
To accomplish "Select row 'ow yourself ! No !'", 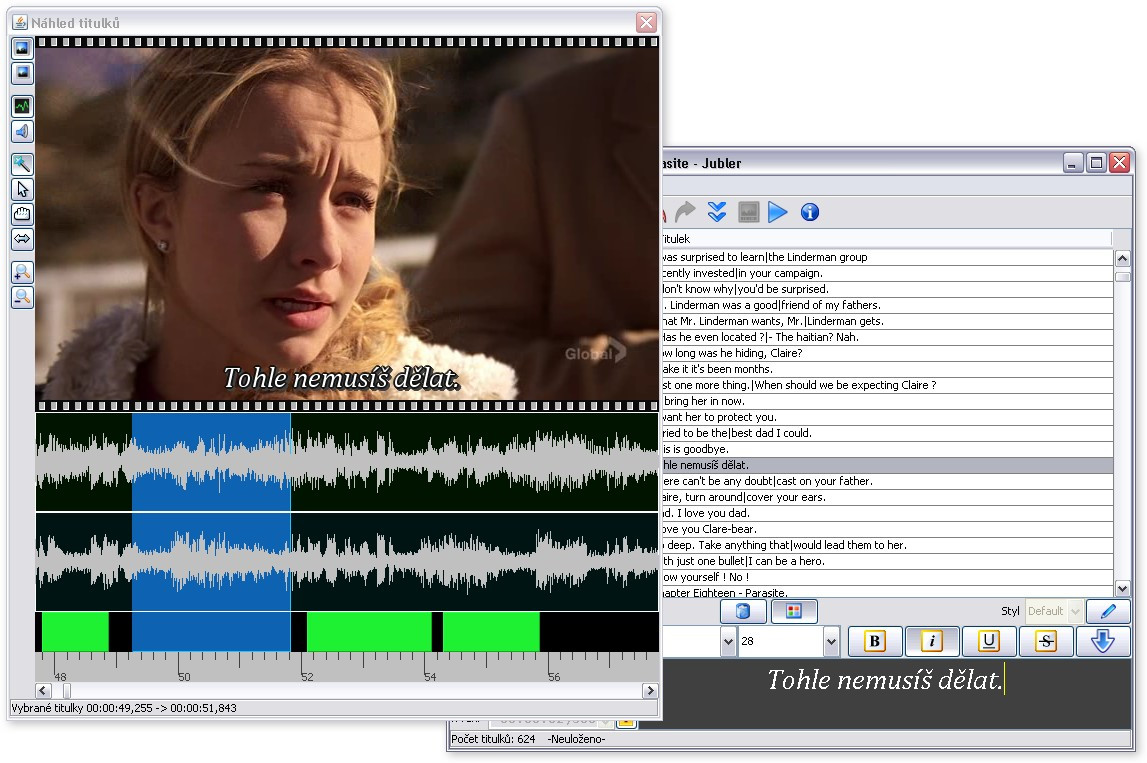I will pyautogui.click(x=887, y=577).
